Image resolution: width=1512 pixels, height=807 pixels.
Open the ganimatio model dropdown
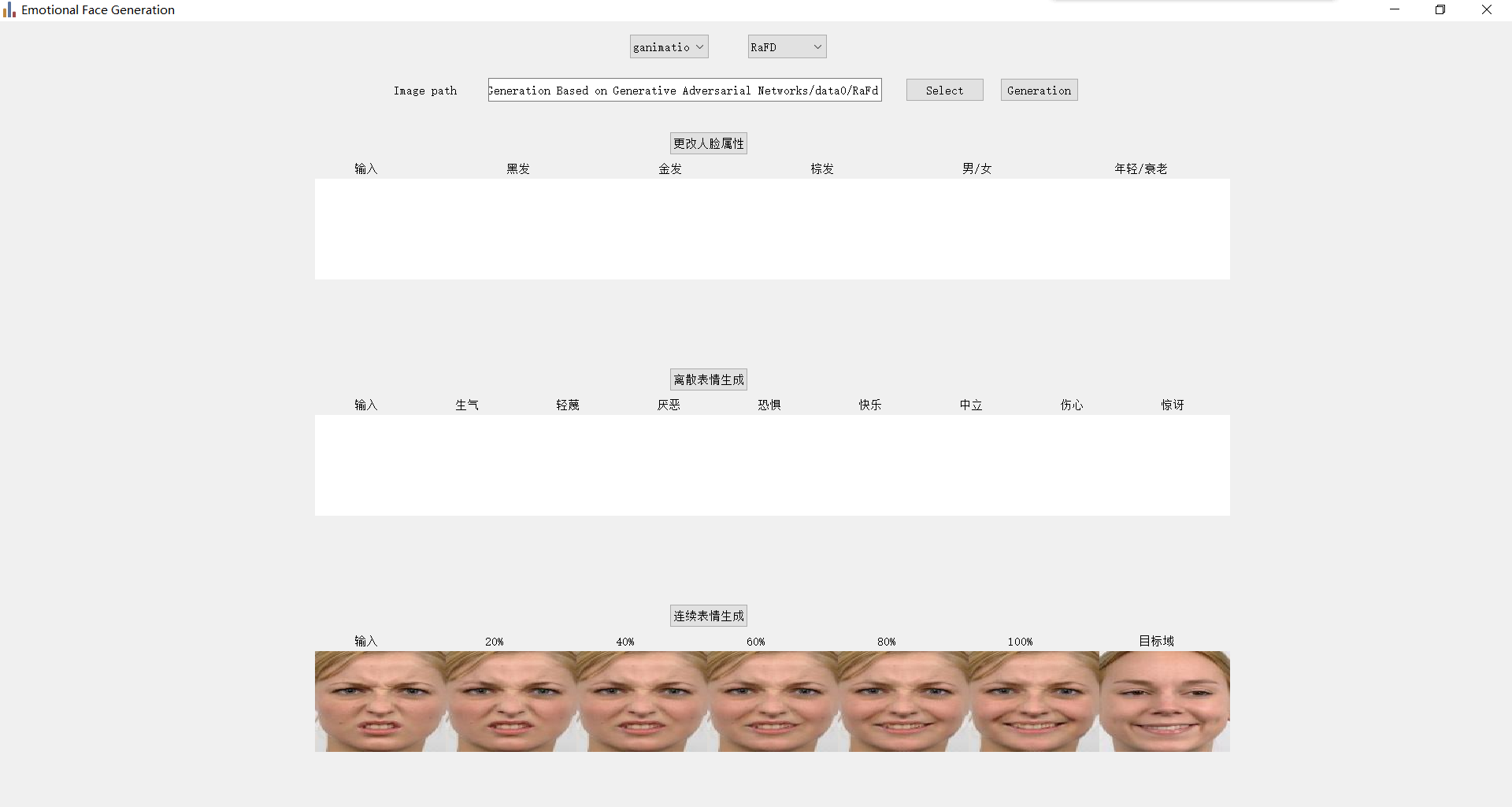[x=667, y=46]
